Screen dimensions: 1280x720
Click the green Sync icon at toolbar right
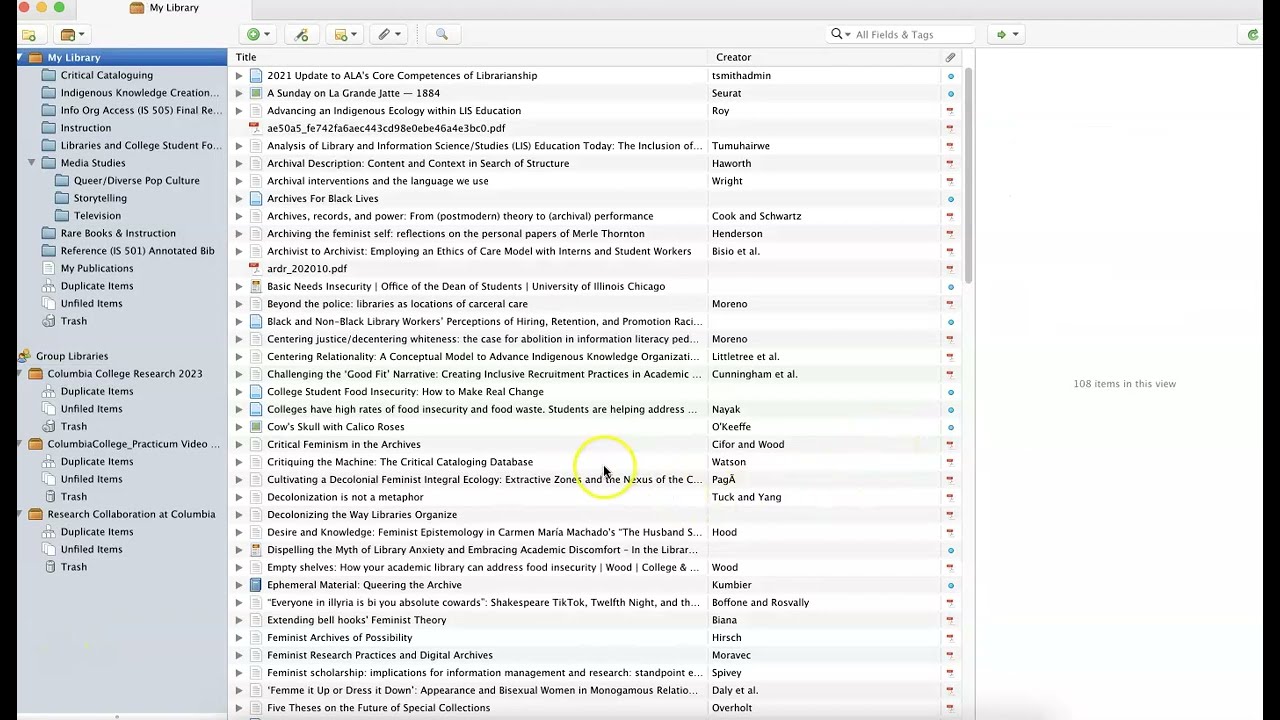[x=1253, y=35]
